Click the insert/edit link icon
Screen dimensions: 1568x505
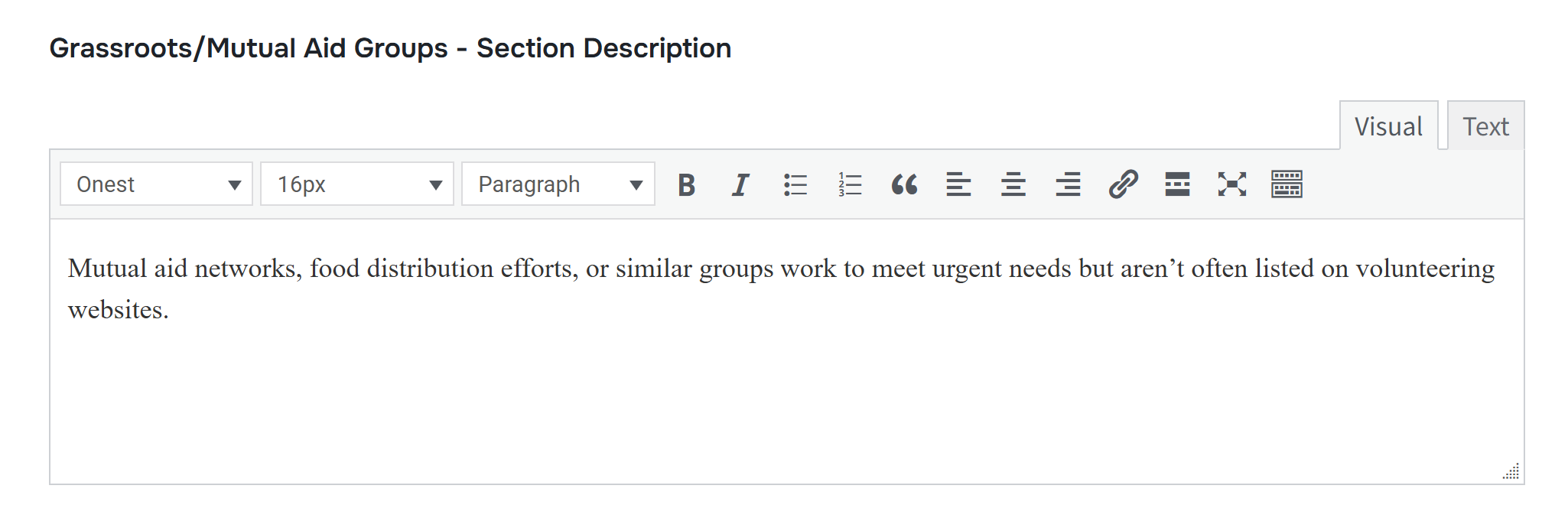(x=1123, y=184)
